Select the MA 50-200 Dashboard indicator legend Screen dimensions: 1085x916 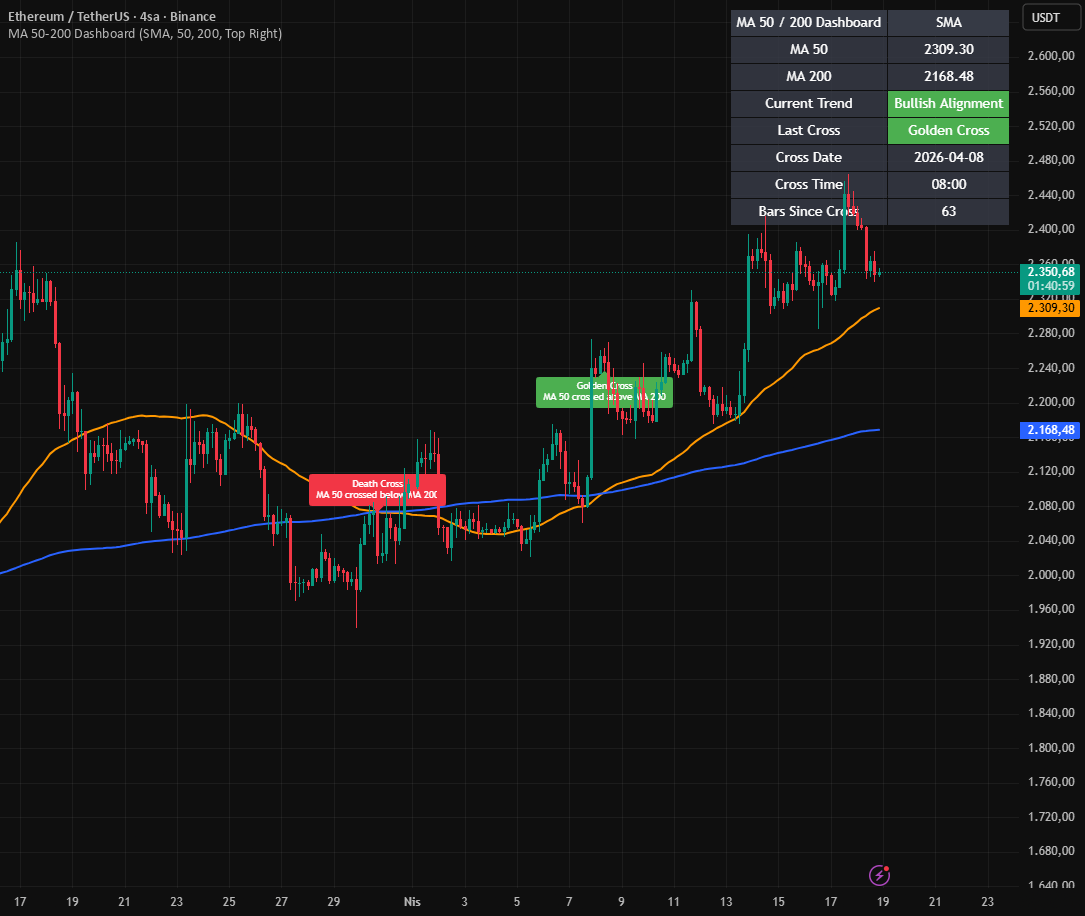[145, 33]
